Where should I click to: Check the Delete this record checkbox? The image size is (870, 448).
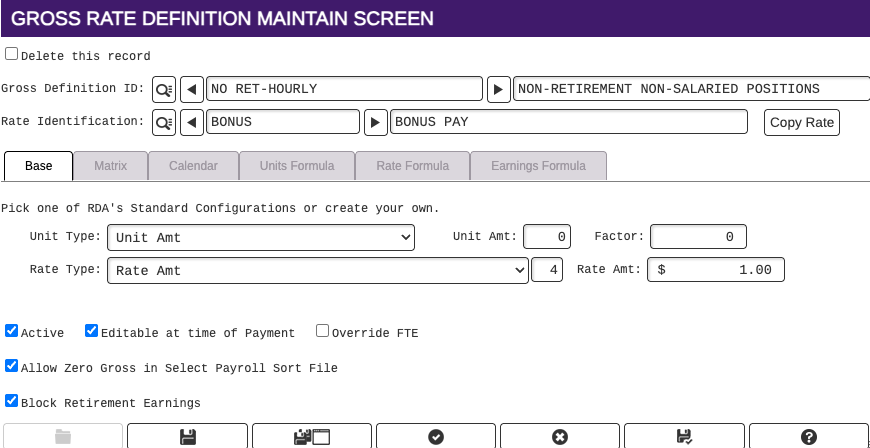(x=11, y=54)
